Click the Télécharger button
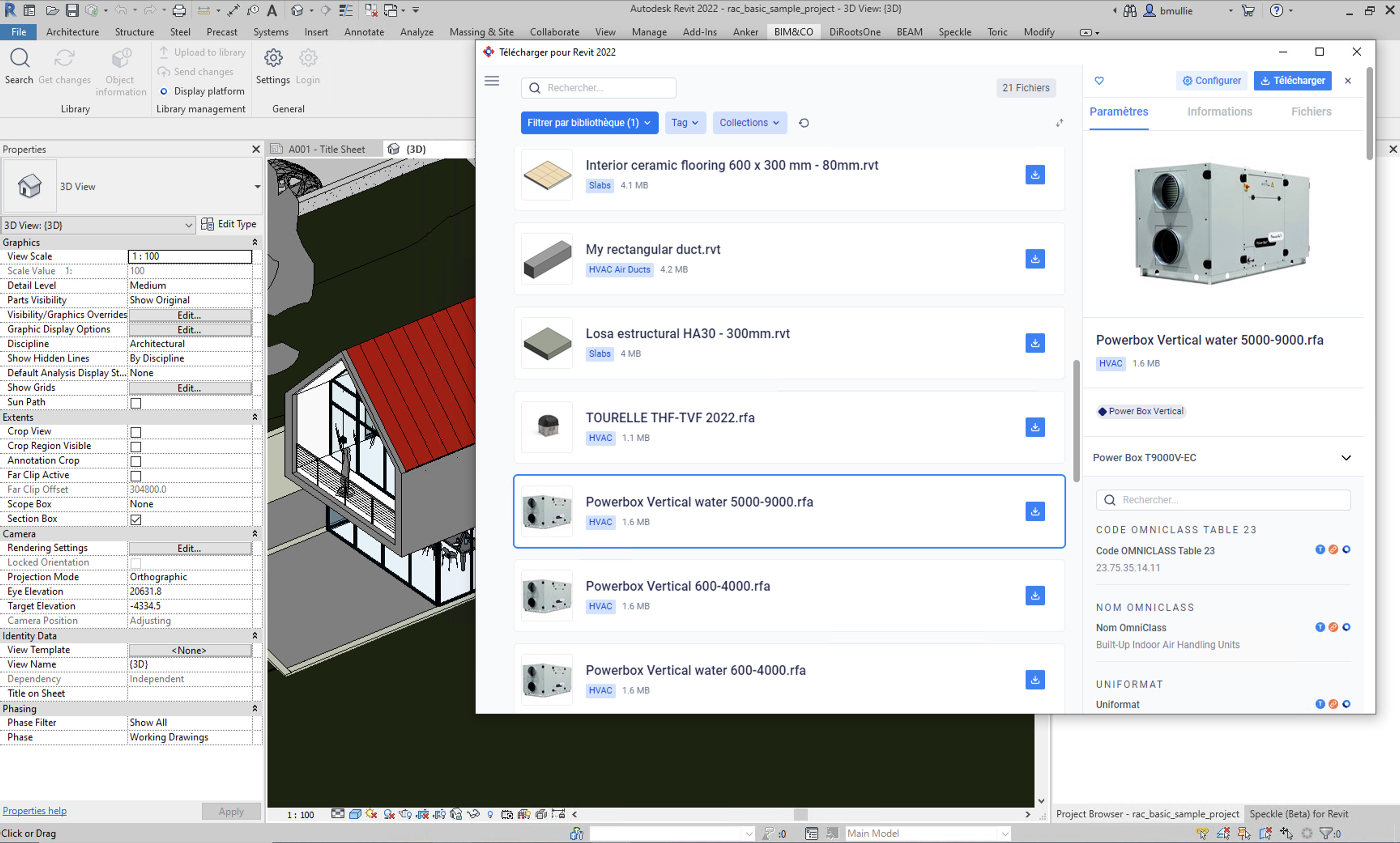The image size is (1400, 843). [1292, 81]
